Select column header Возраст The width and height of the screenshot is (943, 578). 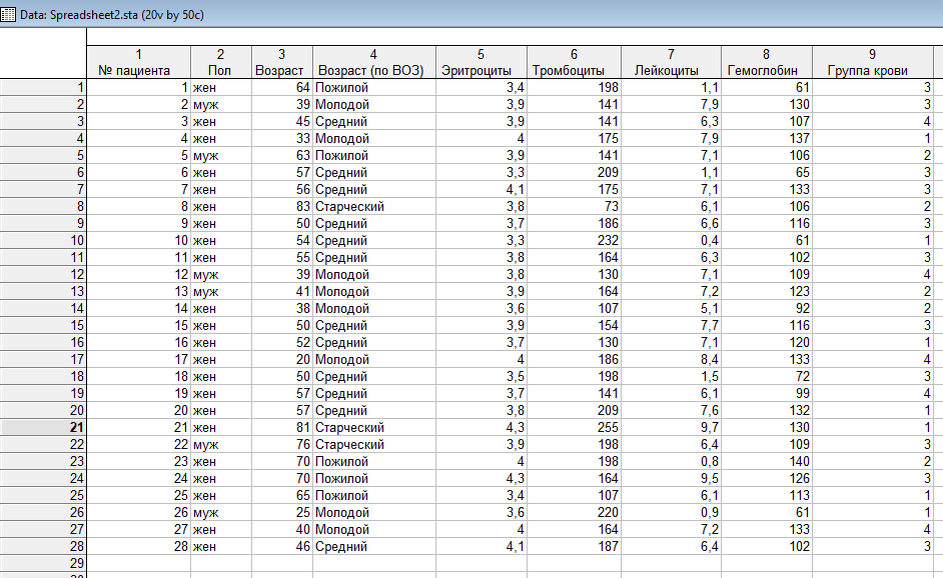pyautogui.click(x=281, y=62)
